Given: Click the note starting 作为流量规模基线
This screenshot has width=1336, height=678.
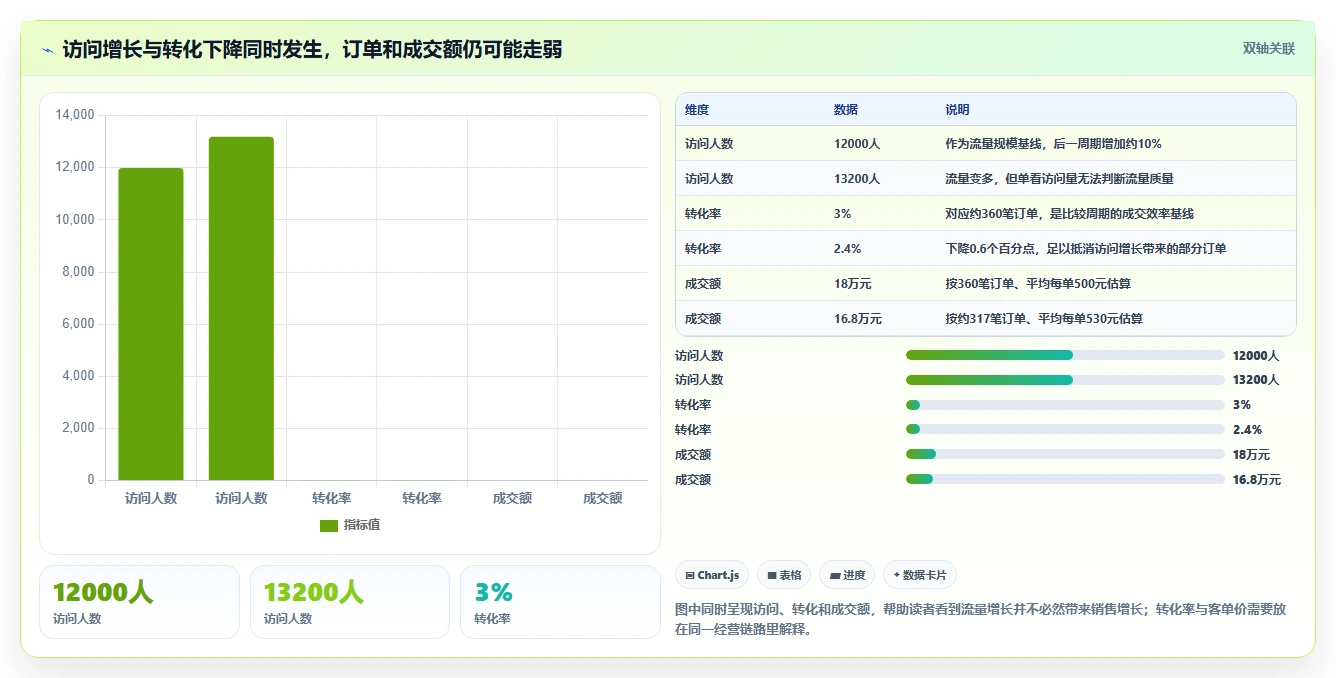Looking at the screenshot, I should [1053, 144].
